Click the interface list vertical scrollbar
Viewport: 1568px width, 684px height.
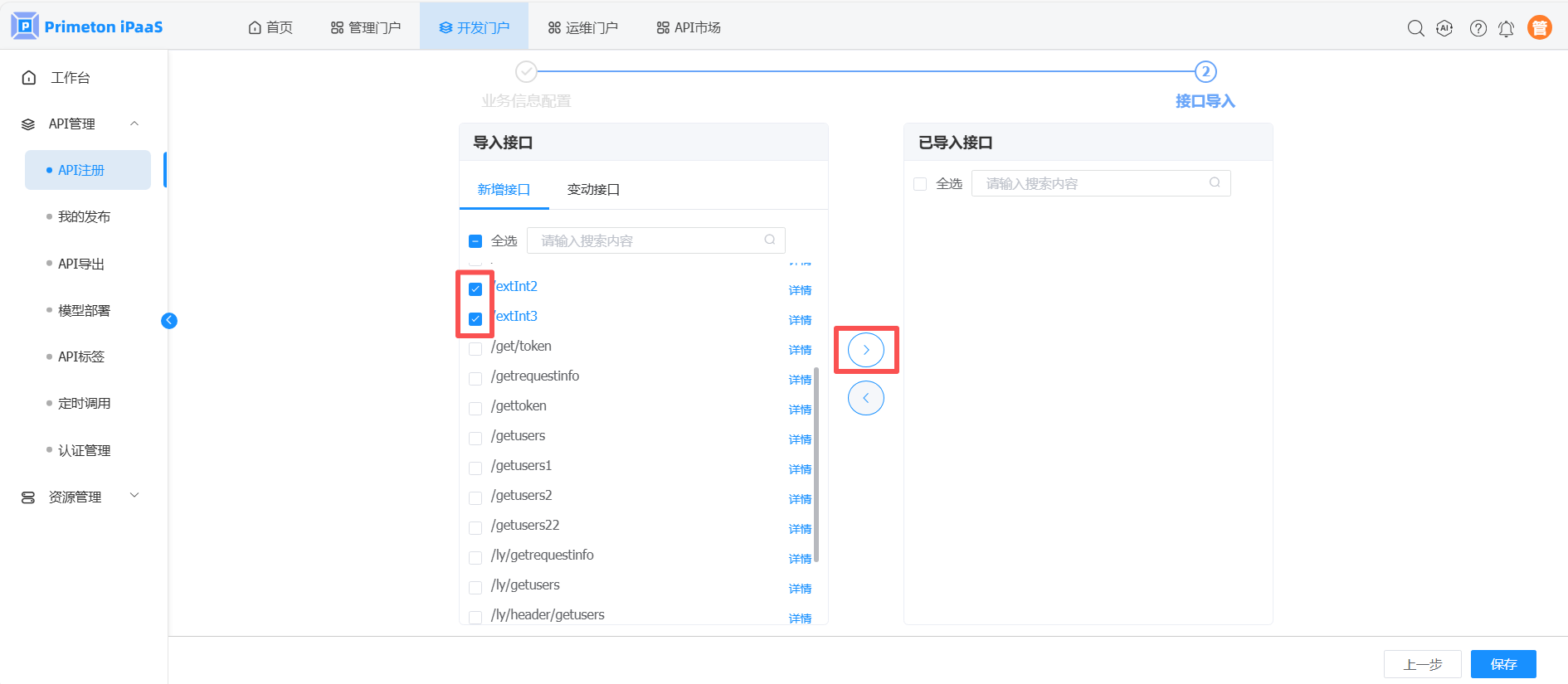tap(816, 464)
